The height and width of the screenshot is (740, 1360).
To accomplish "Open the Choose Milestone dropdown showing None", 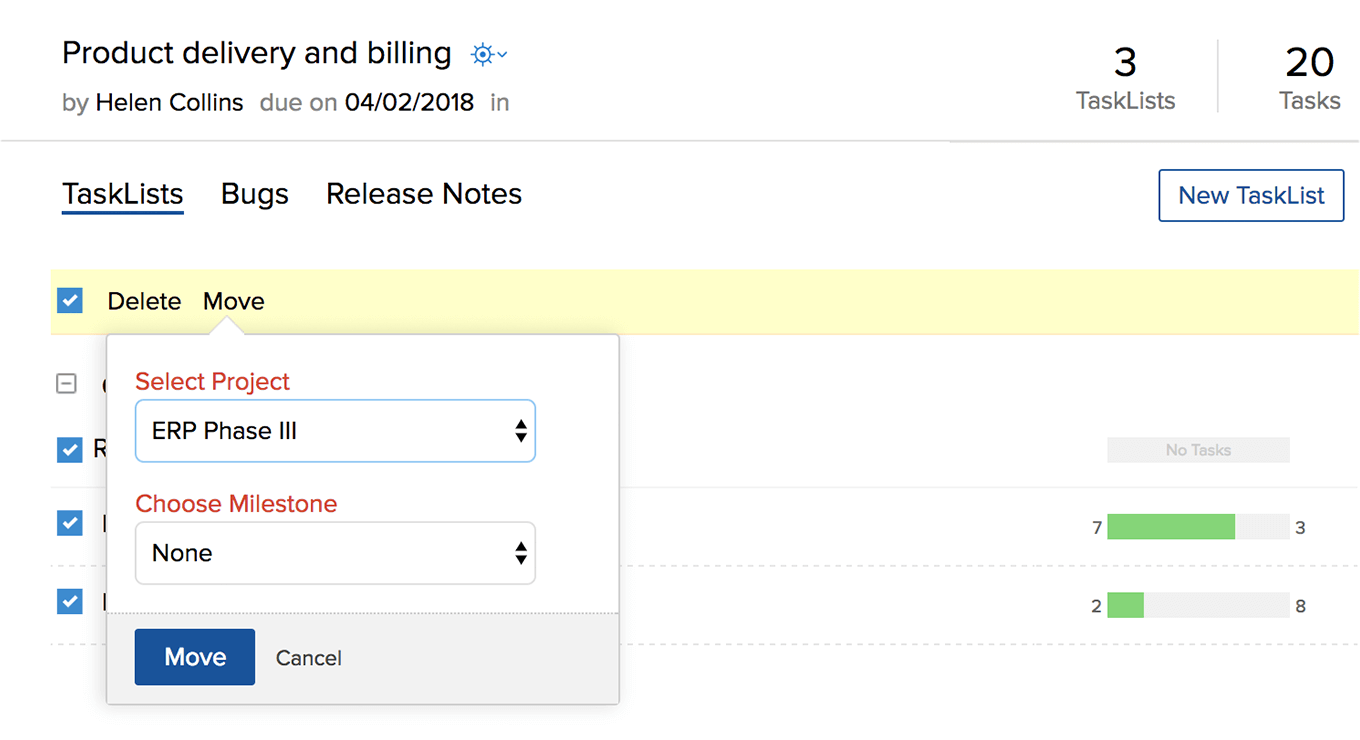I will click(335, 553).
